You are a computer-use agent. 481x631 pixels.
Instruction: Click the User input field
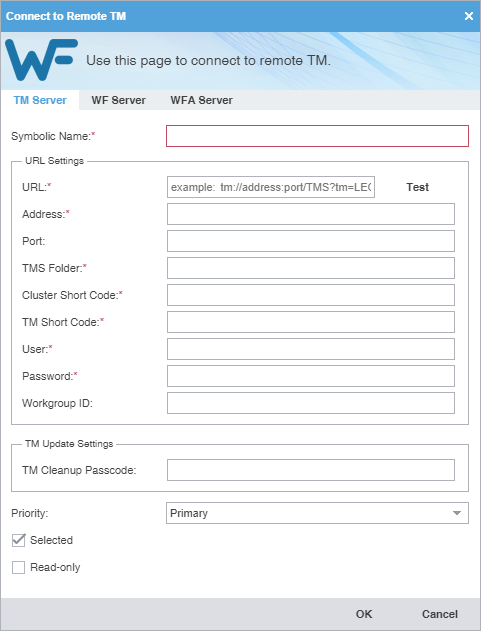pyautogui.click(x=311, y=349)
